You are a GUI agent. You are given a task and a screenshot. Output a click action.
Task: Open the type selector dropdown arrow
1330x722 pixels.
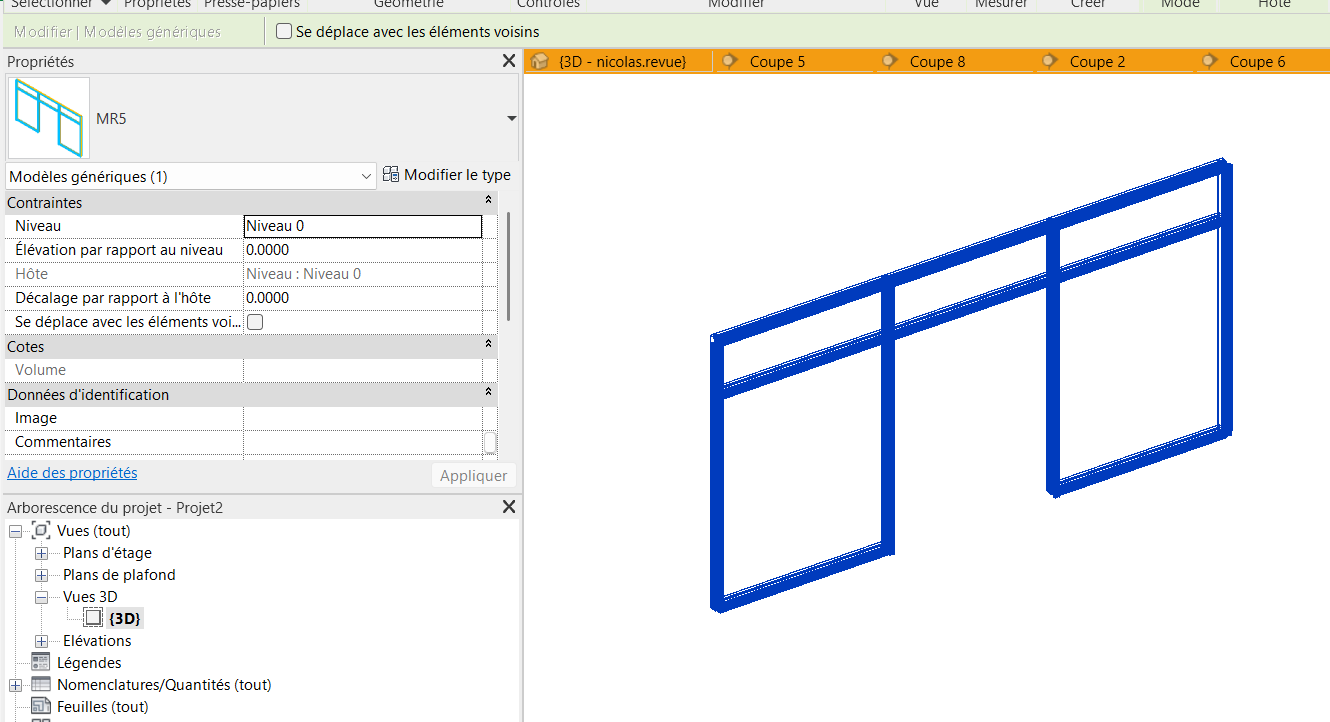tap(511, 119)
